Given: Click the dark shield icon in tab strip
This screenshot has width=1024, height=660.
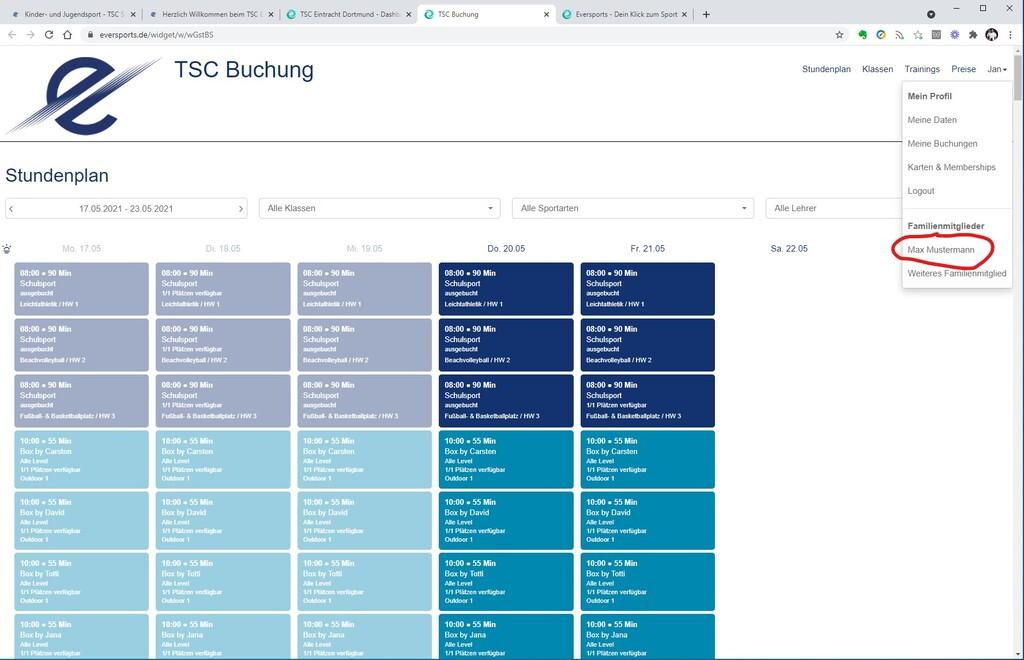Looking at the screenshot, I should (931, 14).
